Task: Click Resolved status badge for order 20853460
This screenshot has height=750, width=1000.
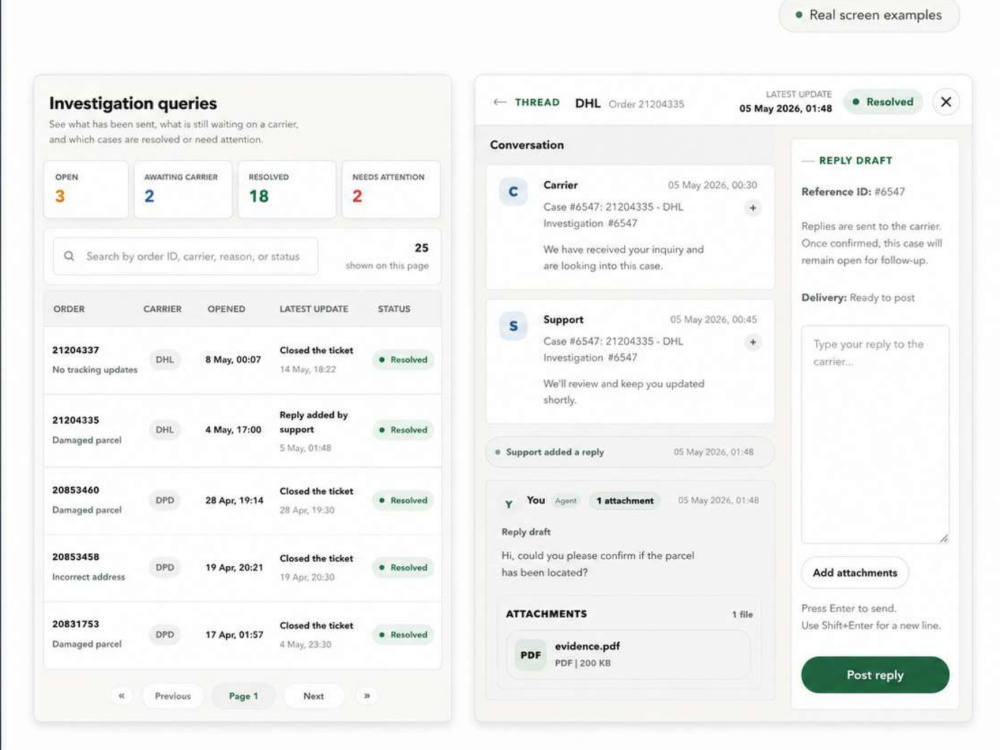Action: click(403, 501)
